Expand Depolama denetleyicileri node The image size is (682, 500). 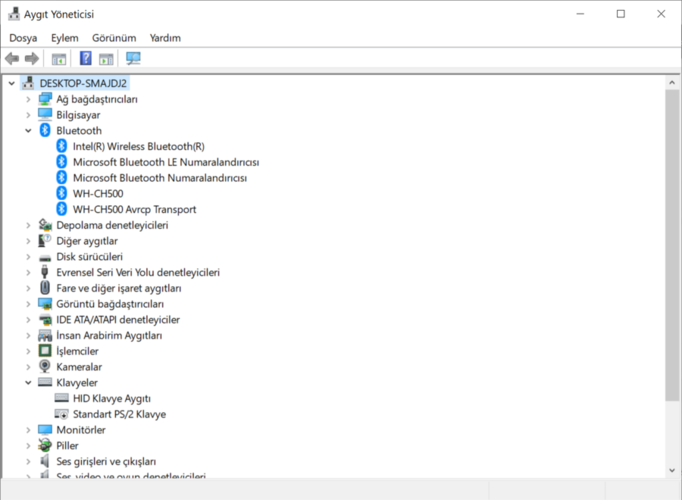pos(28,225)
